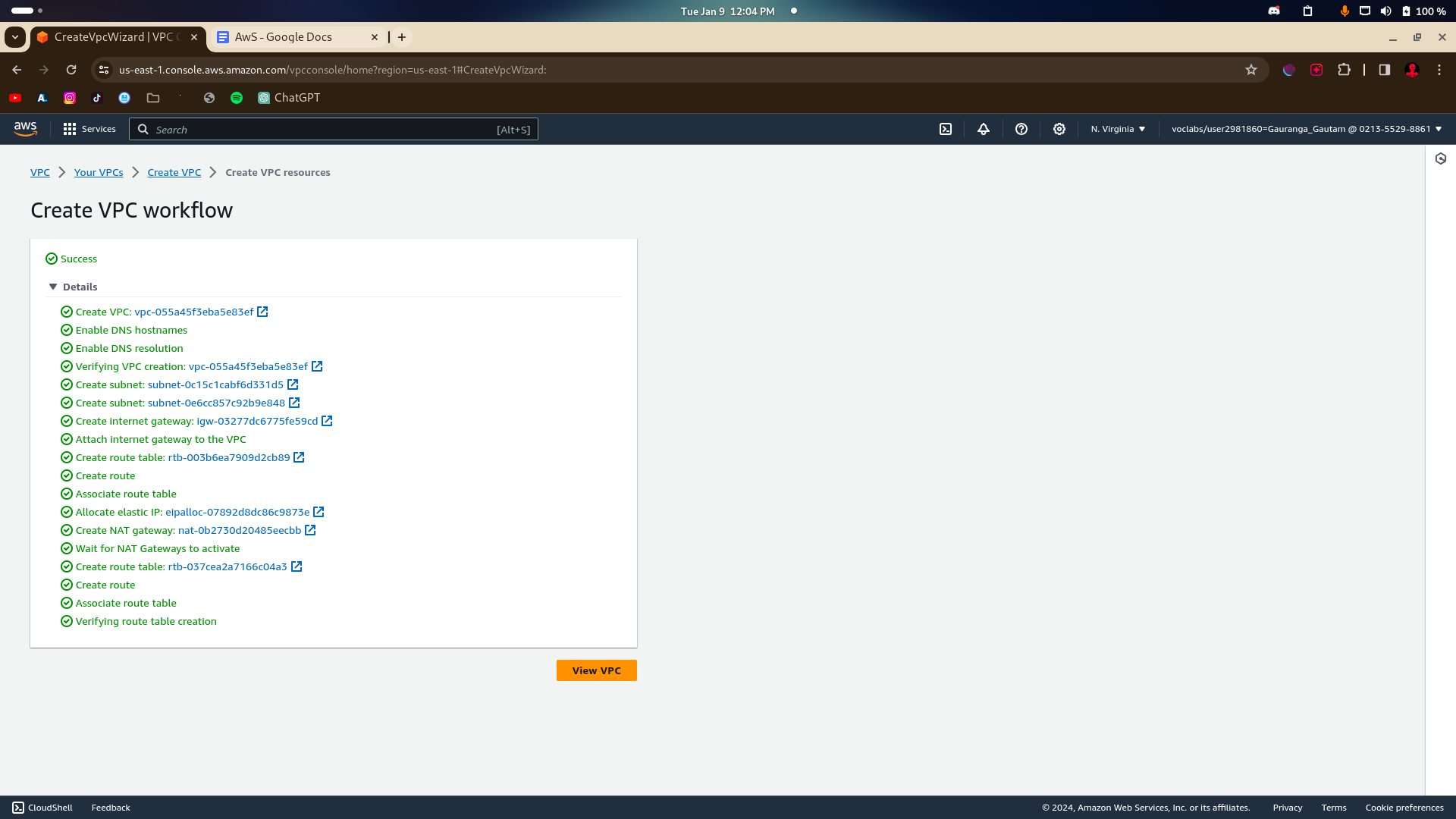
Task: Open the settings gear in AWS navbar
Action: [1059, 129]
